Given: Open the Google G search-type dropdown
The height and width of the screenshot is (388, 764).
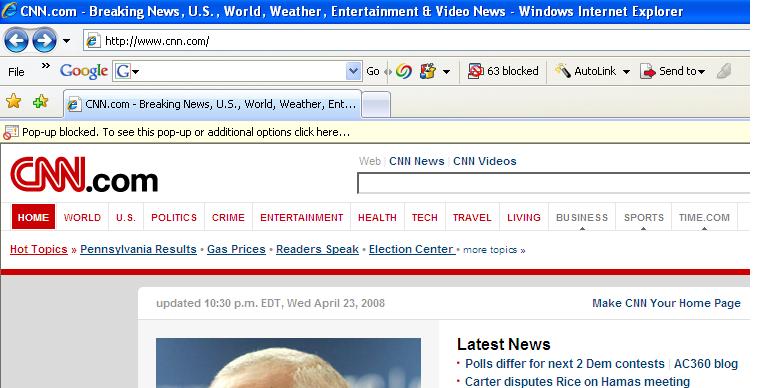Looking at the screenshot, I should click(x=127, y=72).
